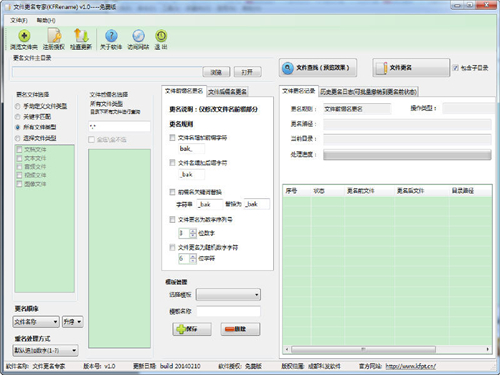Check the 图像文件 item in file type list
Viewport: 500px width, 375px height.
pyautogui.click(x=20, y=184)
